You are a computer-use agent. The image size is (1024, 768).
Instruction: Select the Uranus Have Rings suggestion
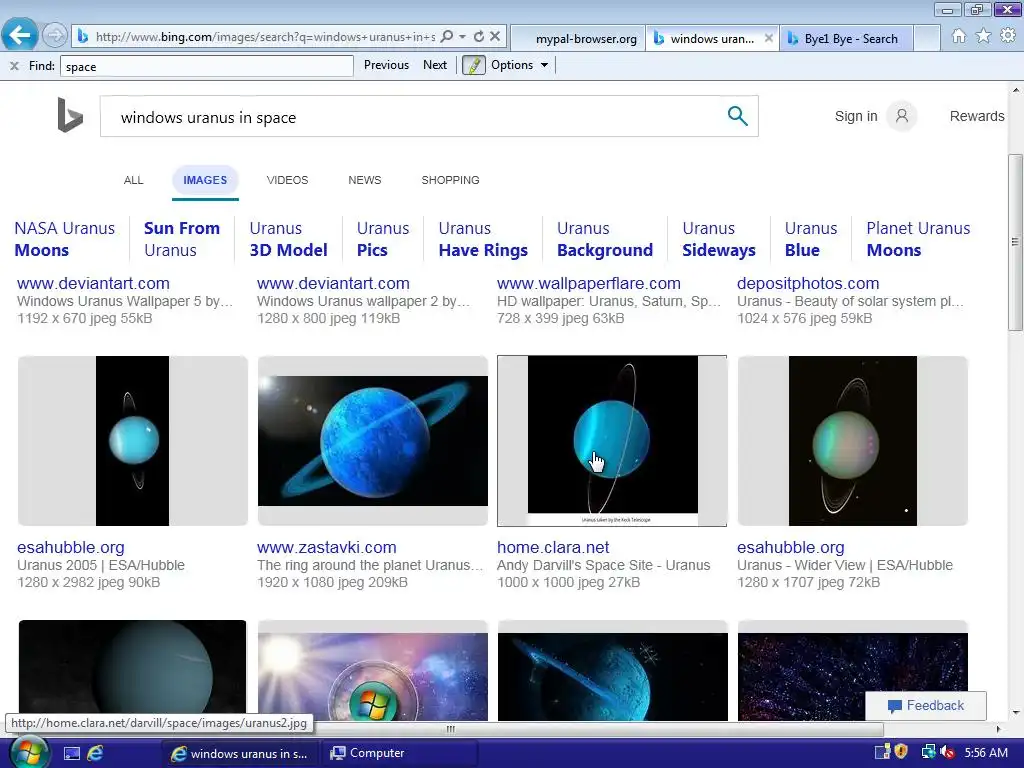[x=483, y=239]
